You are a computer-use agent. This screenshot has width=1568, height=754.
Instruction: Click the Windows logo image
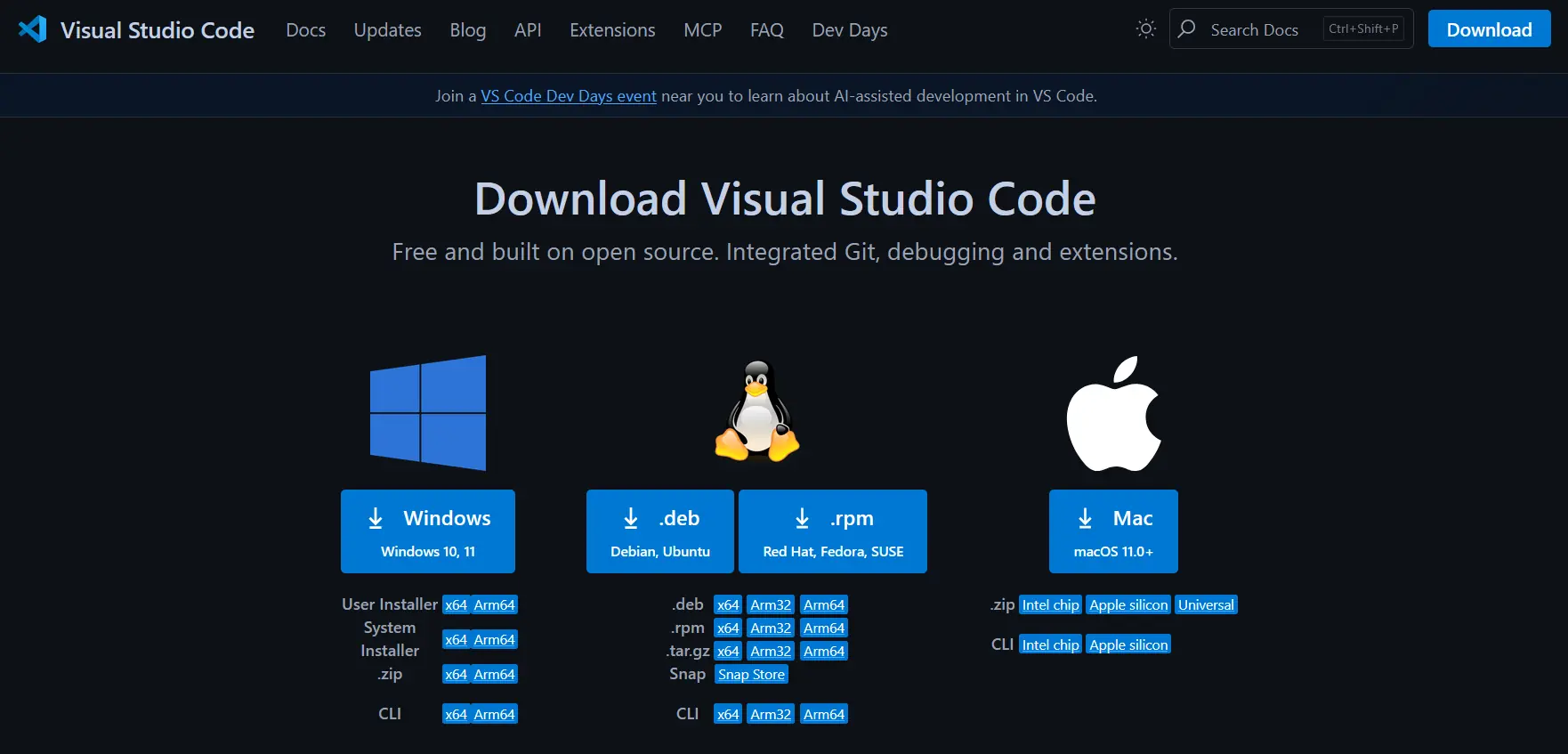coord(428,413)
